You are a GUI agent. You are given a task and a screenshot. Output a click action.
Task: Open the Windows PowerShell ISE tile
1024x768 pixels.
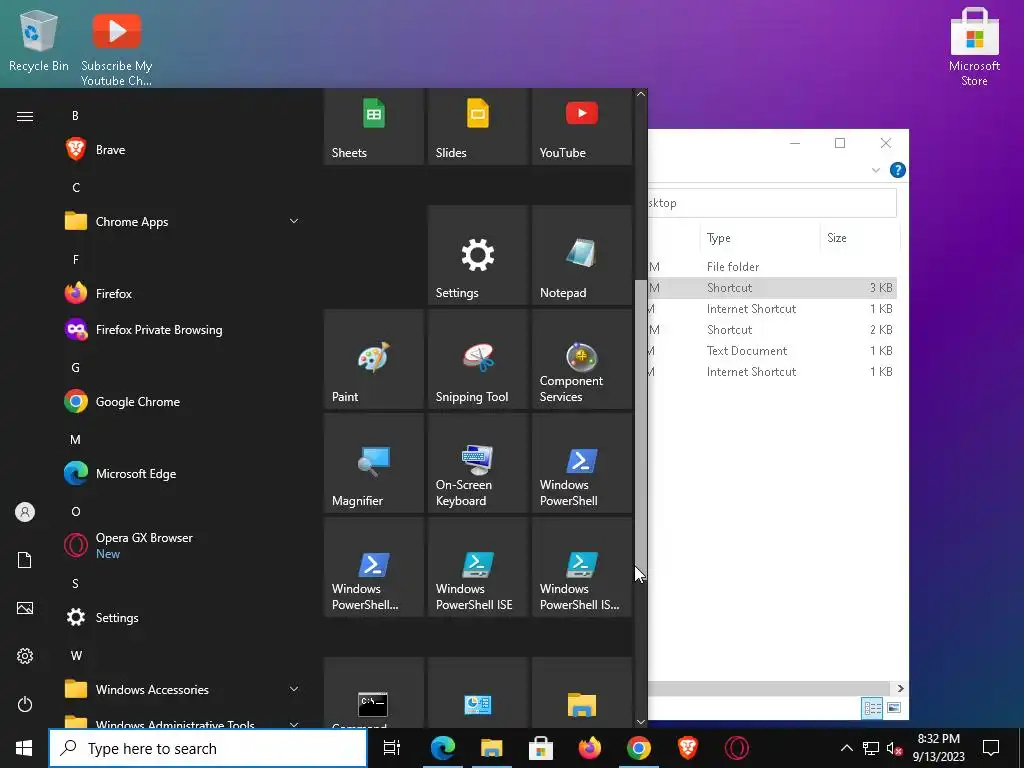[x=477, y=567]
